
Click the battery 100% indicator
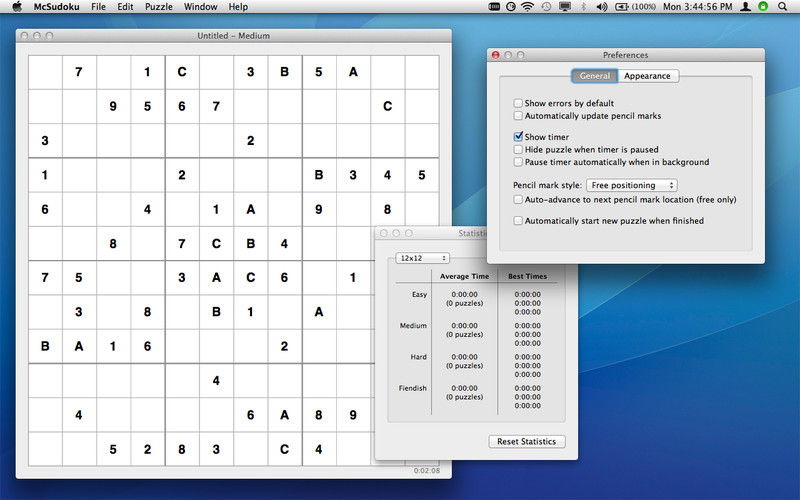tap(635, 7)
